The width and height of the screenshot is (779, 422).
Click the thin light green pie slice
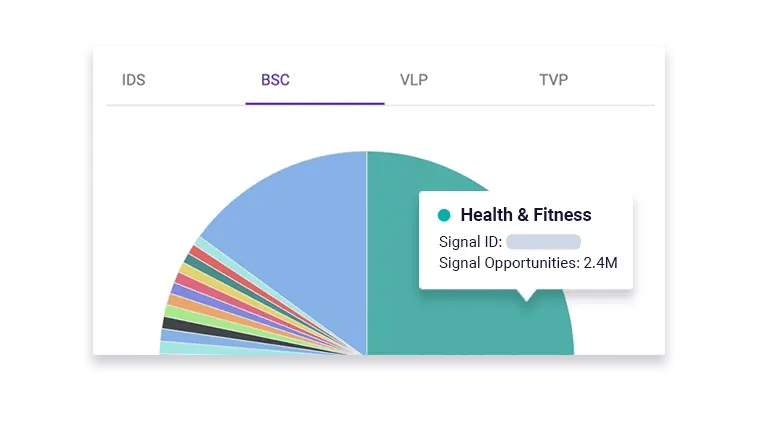coord(173,312)
